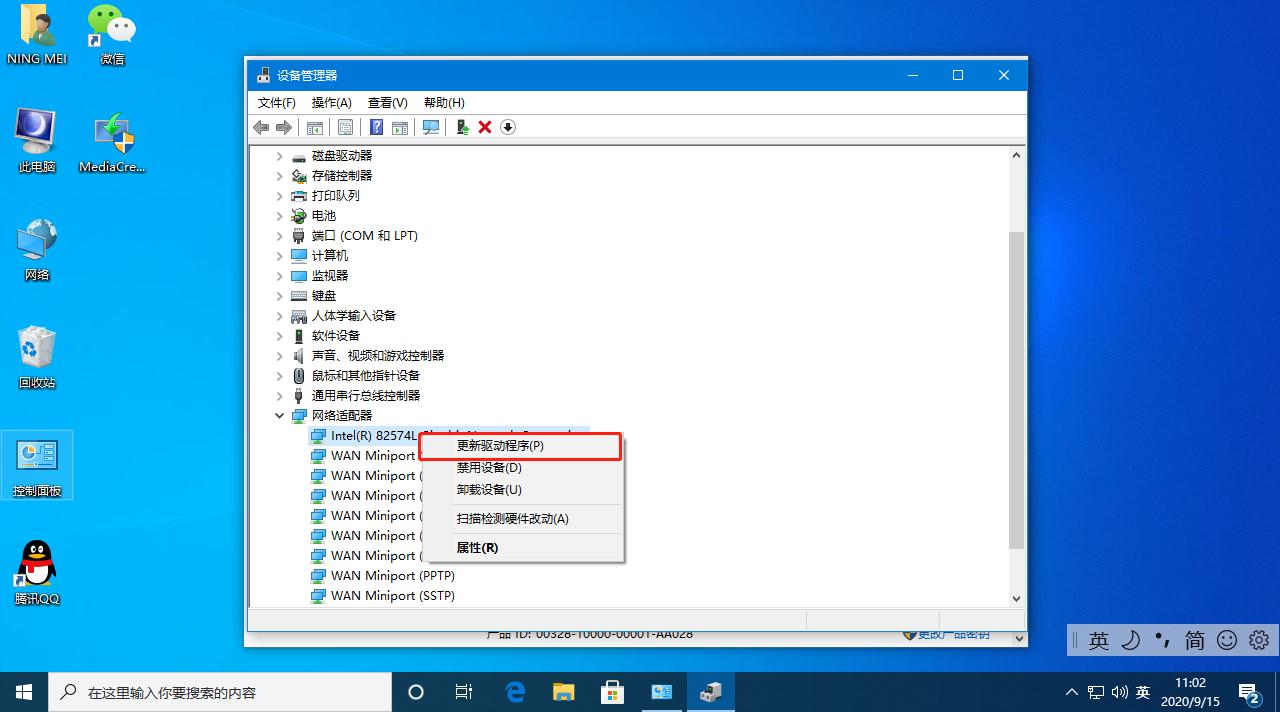Image resolution: width=1280 pixels, height=712 pixels.
Task: Open the Help icon on the toolbar
Action: point(375,127)
